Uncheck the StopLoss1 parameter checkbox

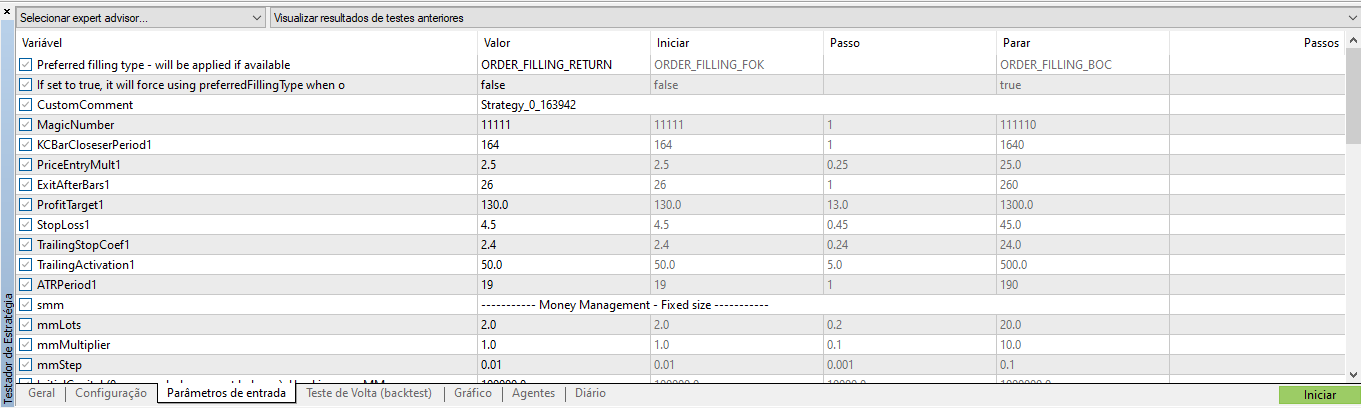tap(25, 225)
